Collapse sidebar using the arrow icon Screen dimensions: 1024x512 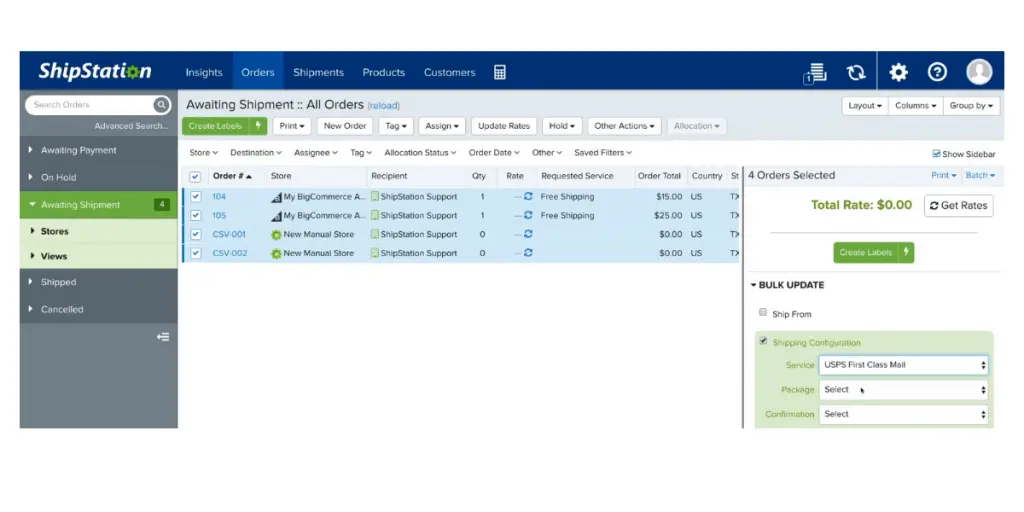(163, 337)
